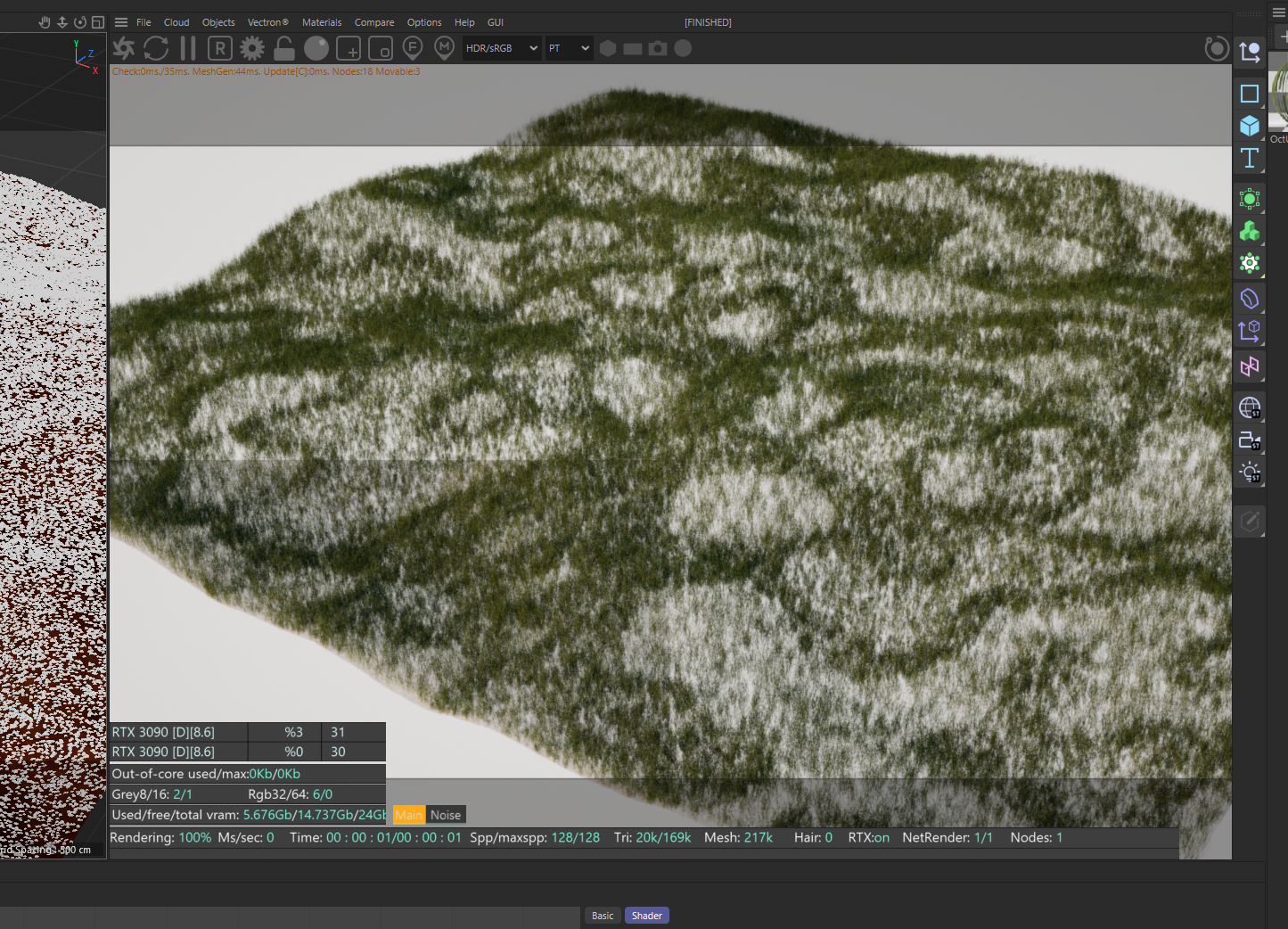Open the HDR/sRGB color space dropdown
The width and height of the screenshot is (1288, 929).
point(501,48)
